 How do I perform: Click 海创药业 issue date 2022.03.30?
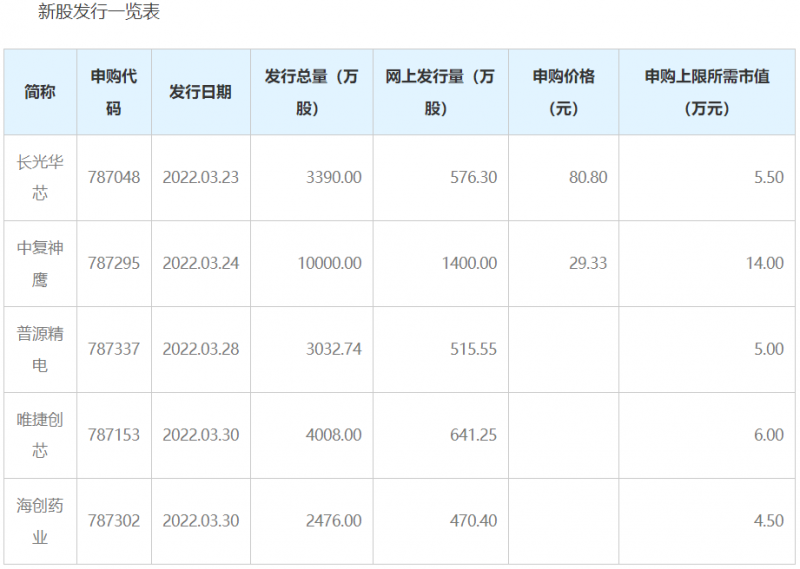point(201,521)
